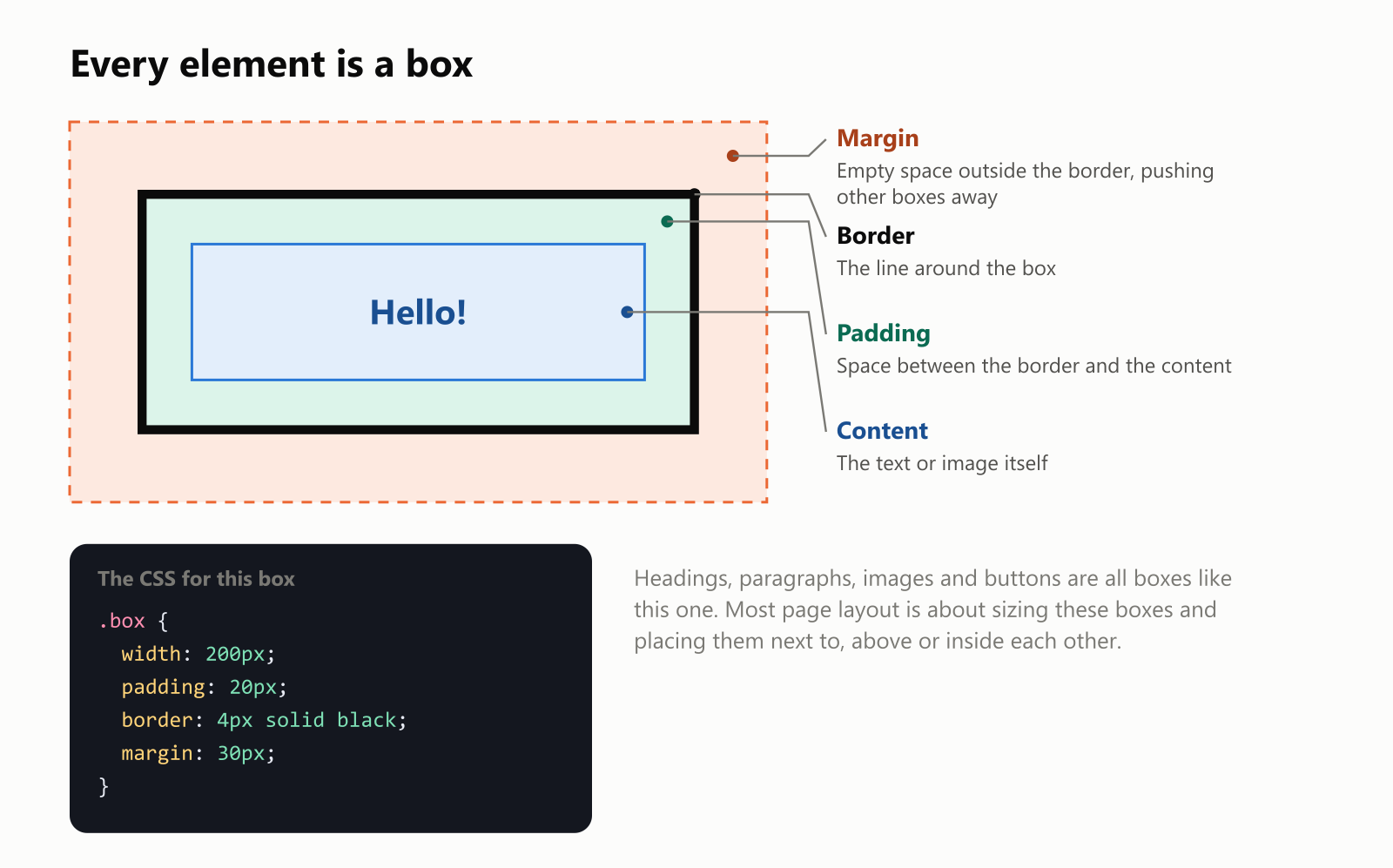Click the Content label in the legend
1393x868 pixels.
tap(882, 431)
